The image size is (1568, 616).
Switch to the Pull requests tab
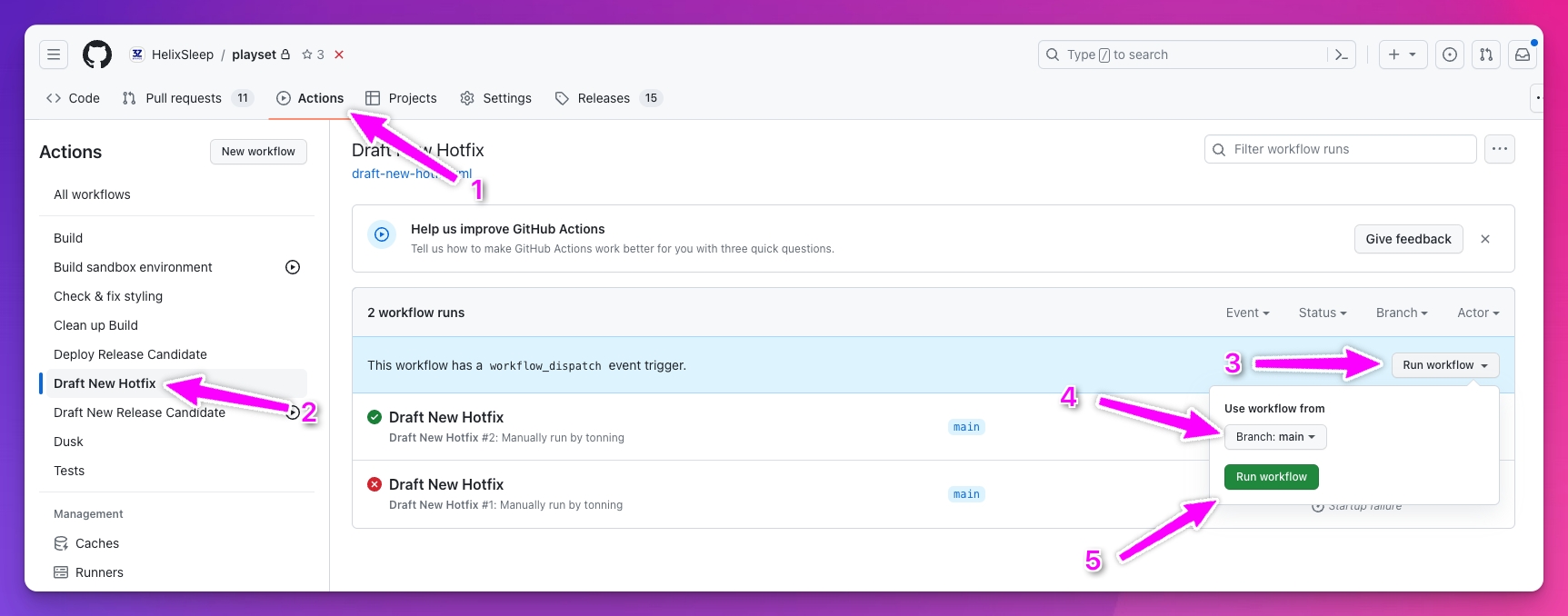(183, 98)
